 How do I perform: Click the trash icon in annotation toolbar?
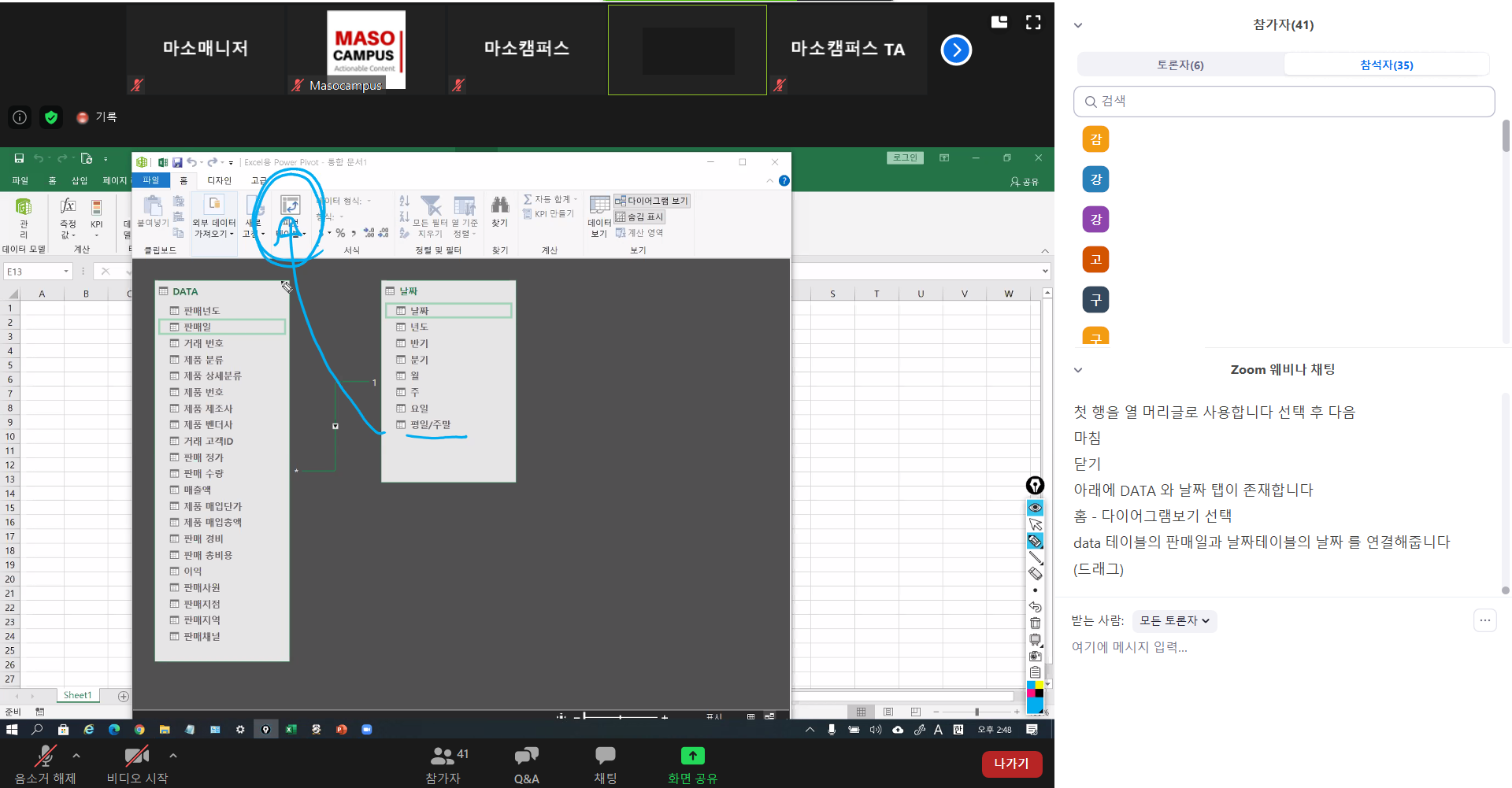tap(1036, 623)
